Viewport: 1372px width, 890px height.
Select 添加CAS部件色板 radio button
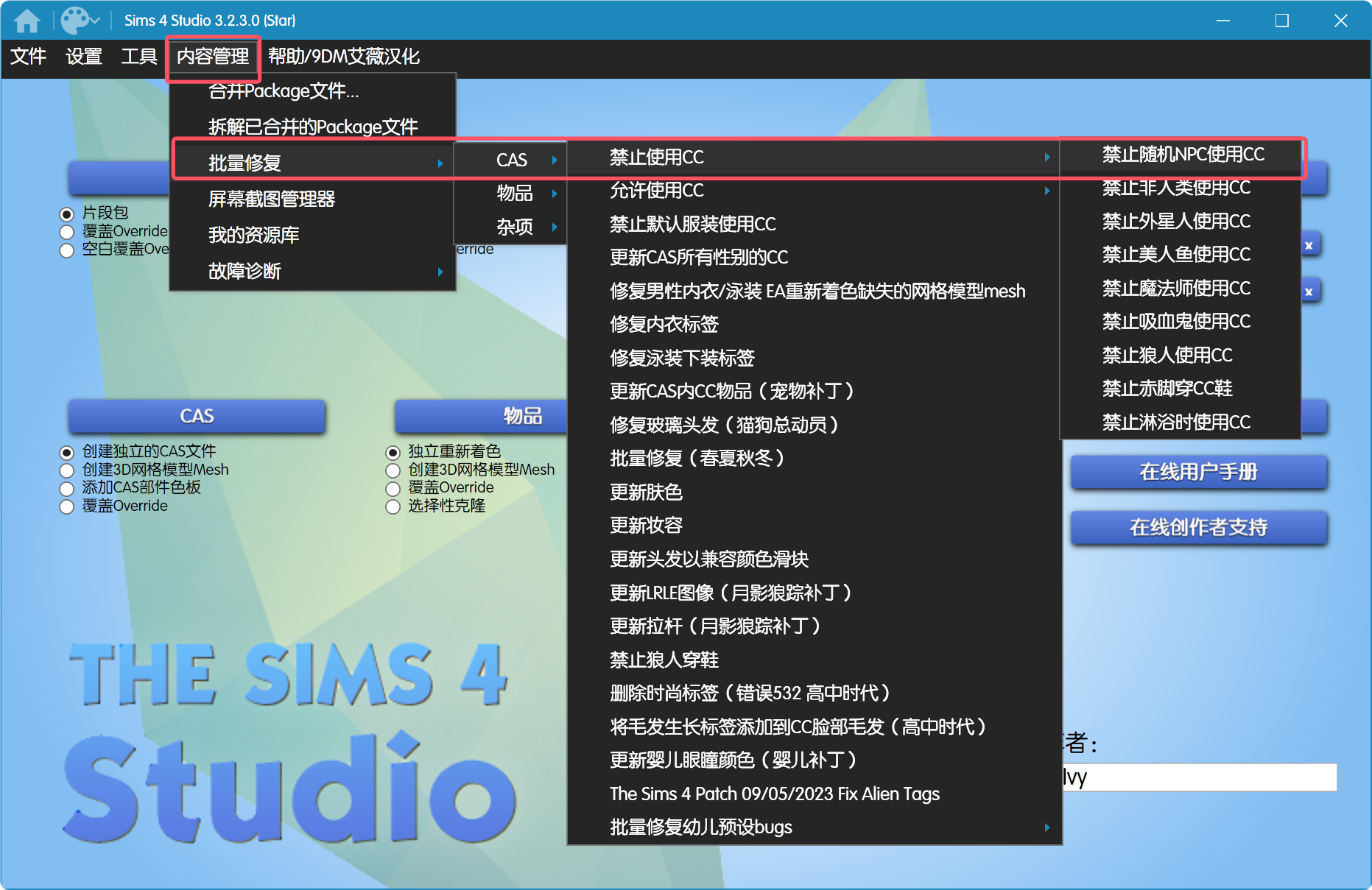click(67, 489)
